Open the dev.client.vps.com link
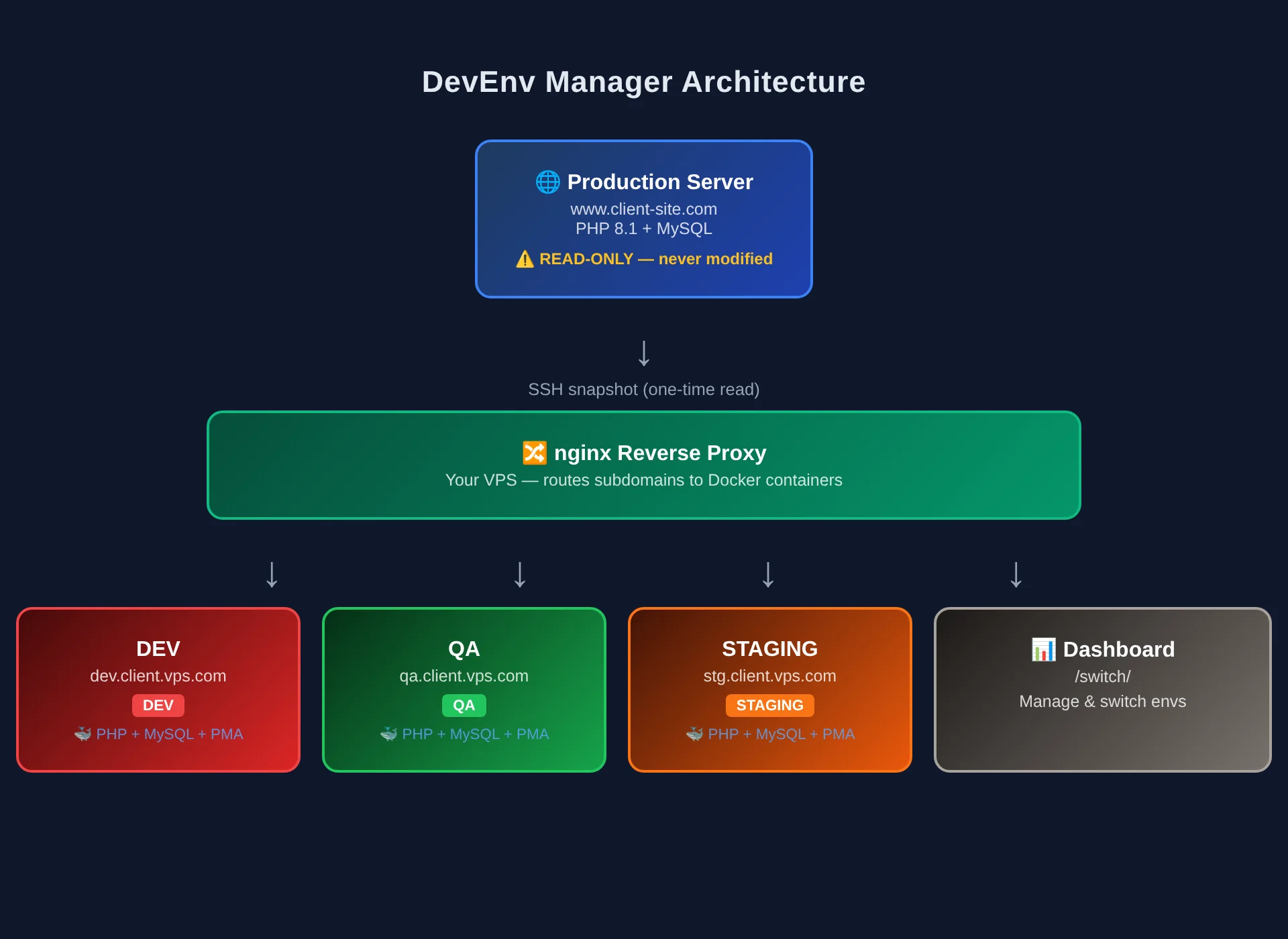 point(158,676)
